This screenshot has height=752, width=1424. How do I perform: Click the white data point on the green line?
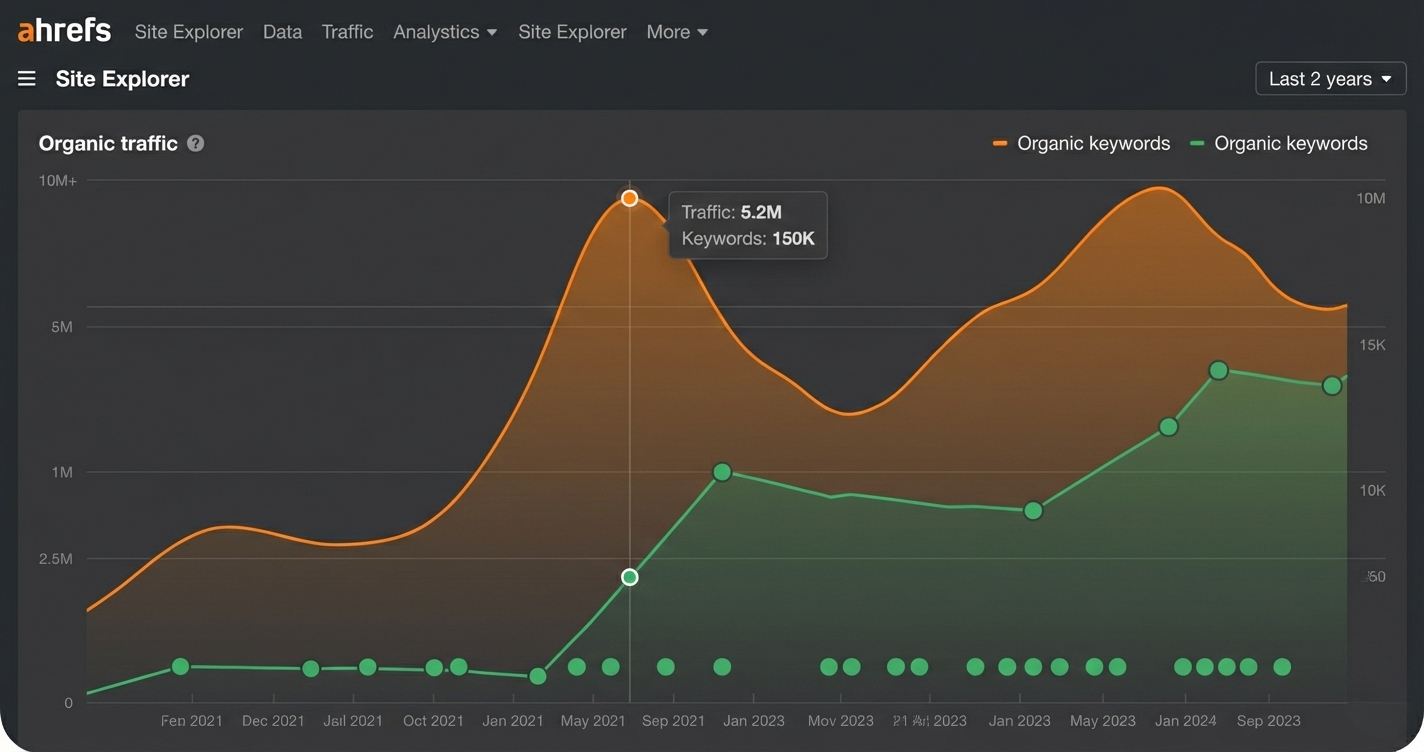[629, 576]
